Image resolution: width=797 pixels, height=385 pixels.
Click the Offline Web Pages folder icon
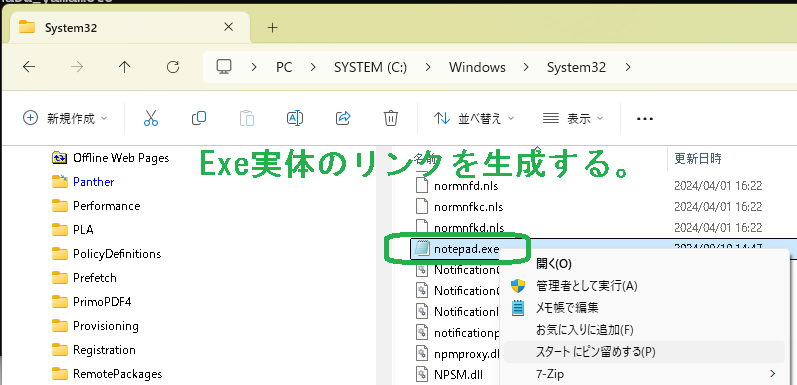click(x=60, y=158)
